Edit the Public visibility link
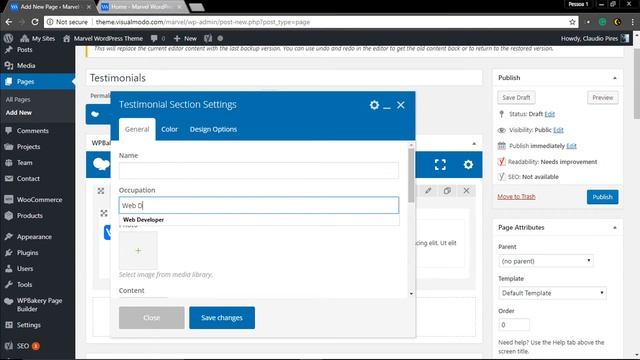640x360 pixels. point(558,130)
